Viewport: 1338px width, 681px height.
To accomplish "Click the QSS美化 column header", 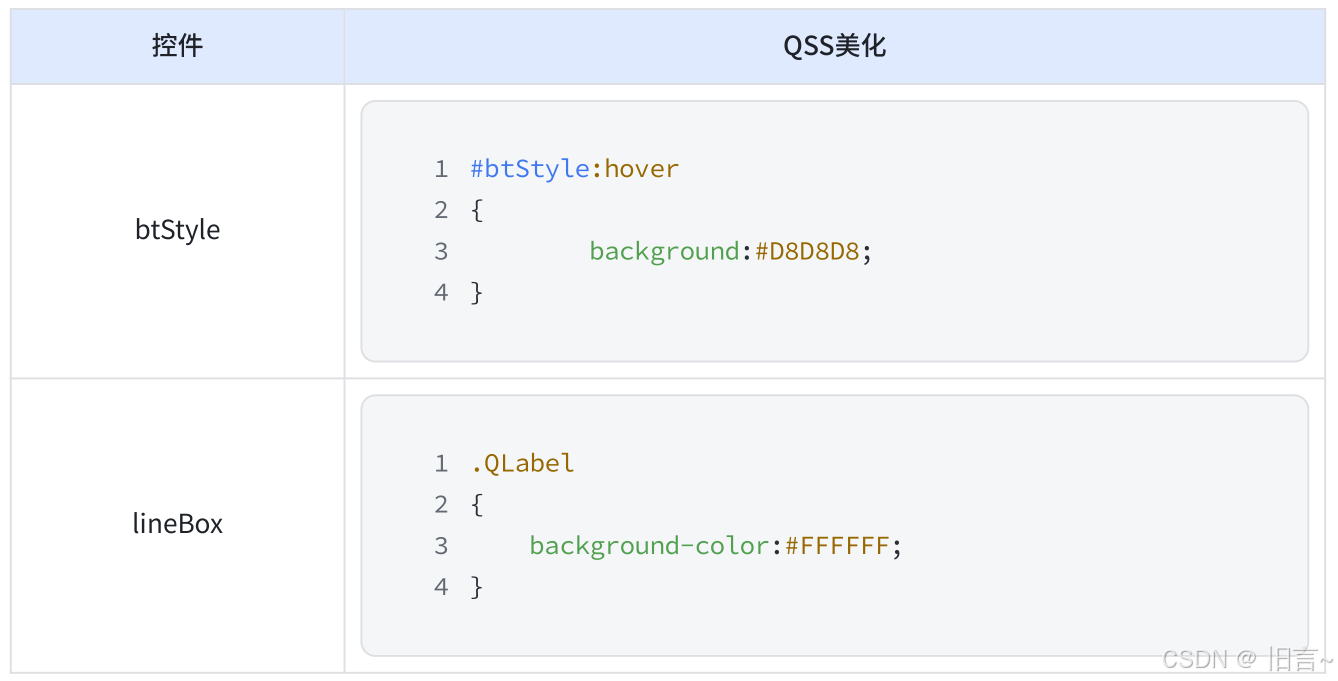I will pyautogui.click(x=835, y=46).
